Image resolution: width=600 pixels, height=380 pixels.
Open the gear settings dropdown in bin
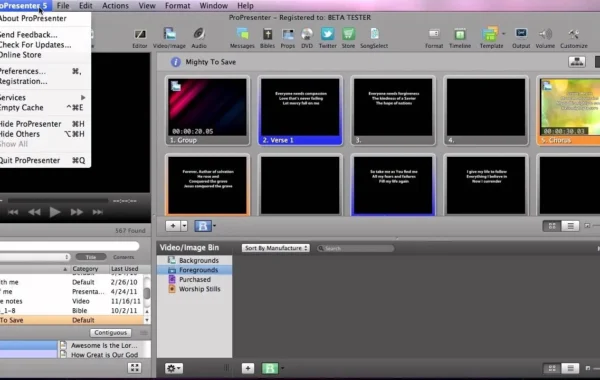[x=173, y=368]
